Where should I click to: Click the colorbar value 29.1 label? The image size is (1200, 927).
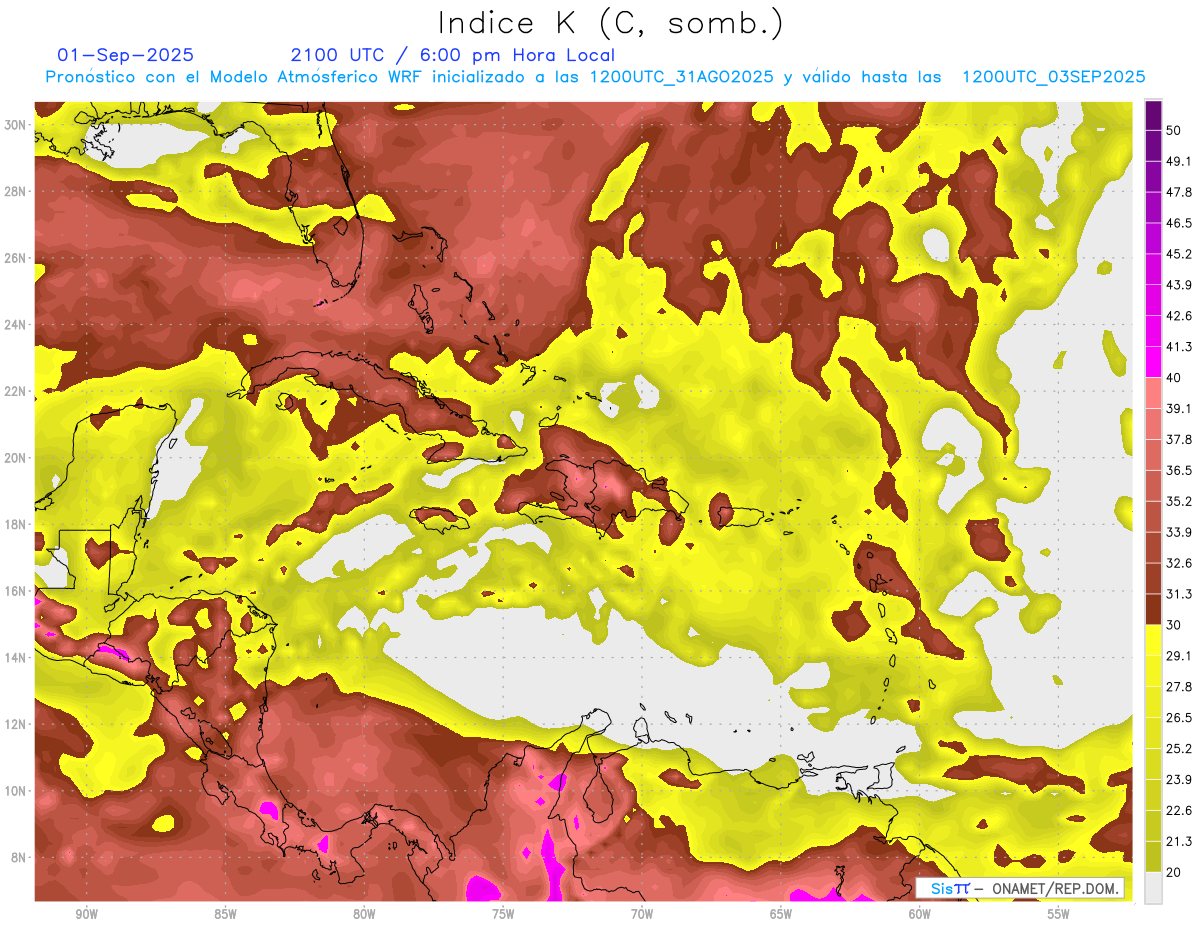coord(1179,656)
